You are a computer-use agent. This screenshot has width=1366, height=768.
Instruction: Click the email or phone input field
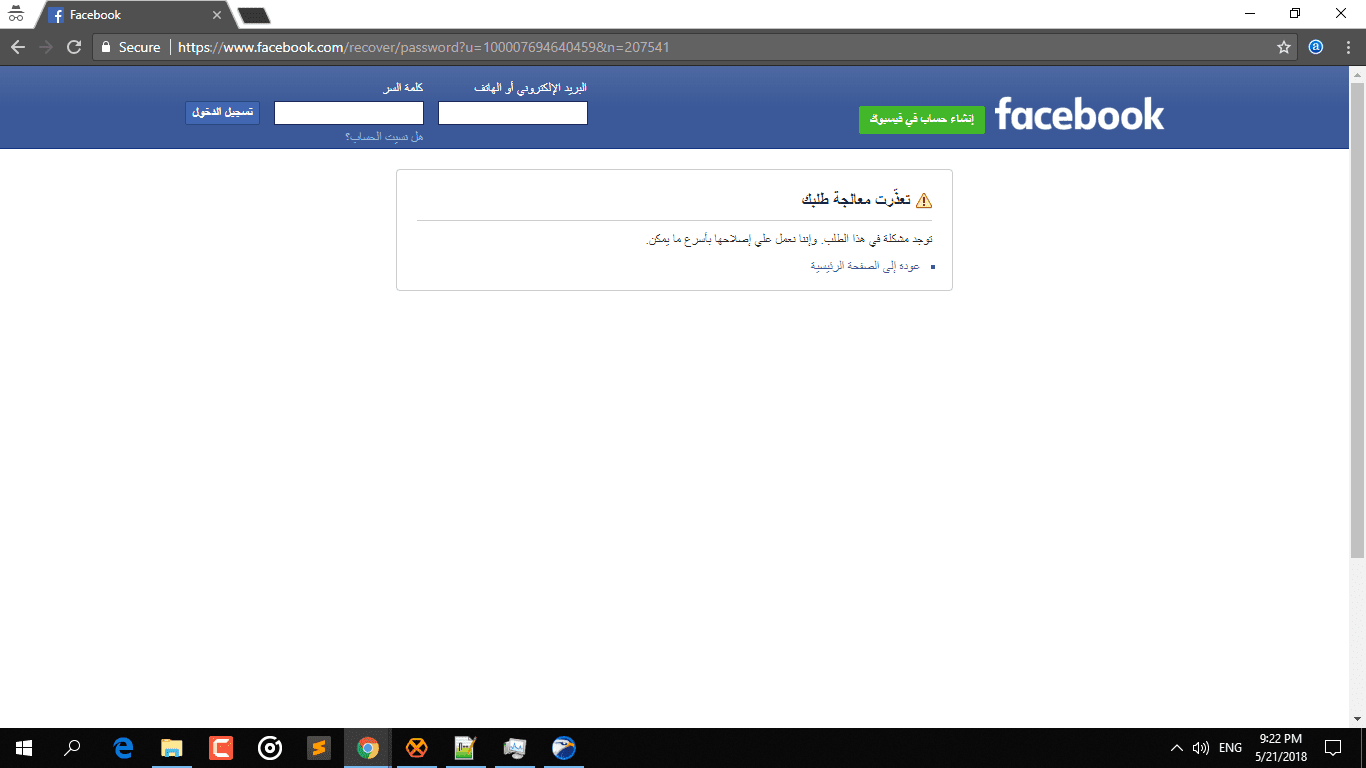pyautogui.click(x=513, y=113)
